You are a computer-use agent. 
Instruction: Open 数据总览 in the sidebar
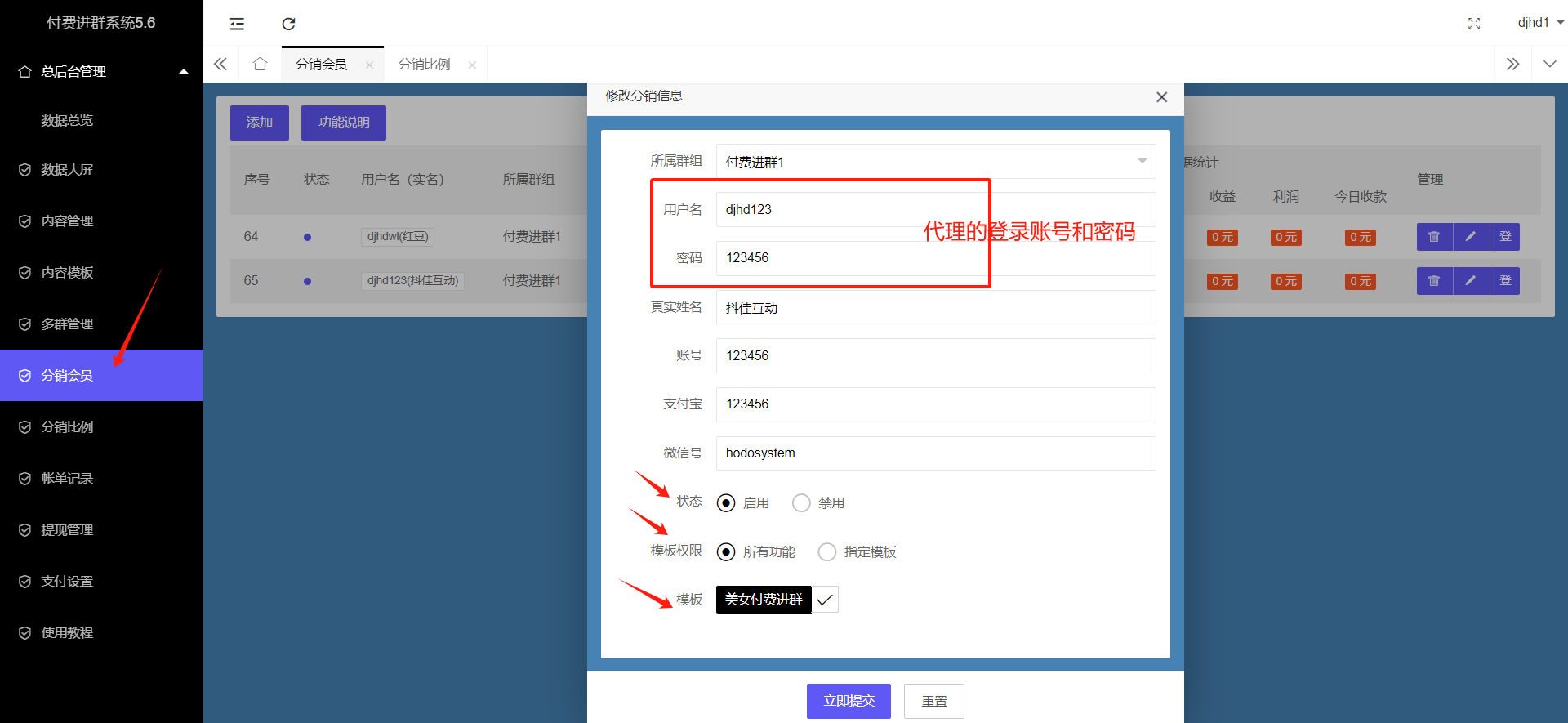point(67,120)
